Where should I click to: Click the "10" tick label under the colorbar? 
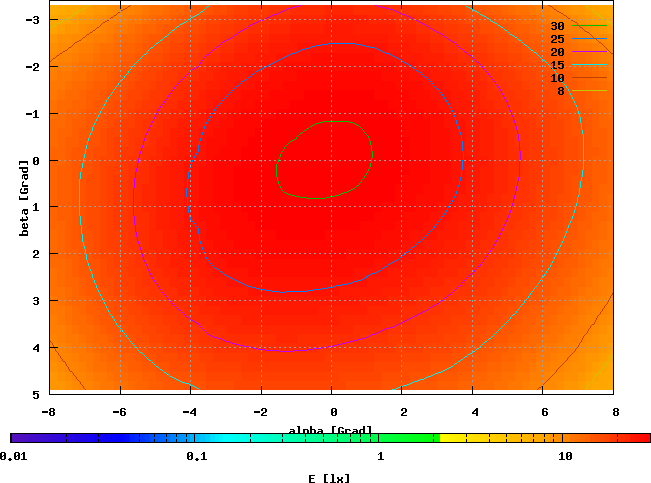click(565, 456)
